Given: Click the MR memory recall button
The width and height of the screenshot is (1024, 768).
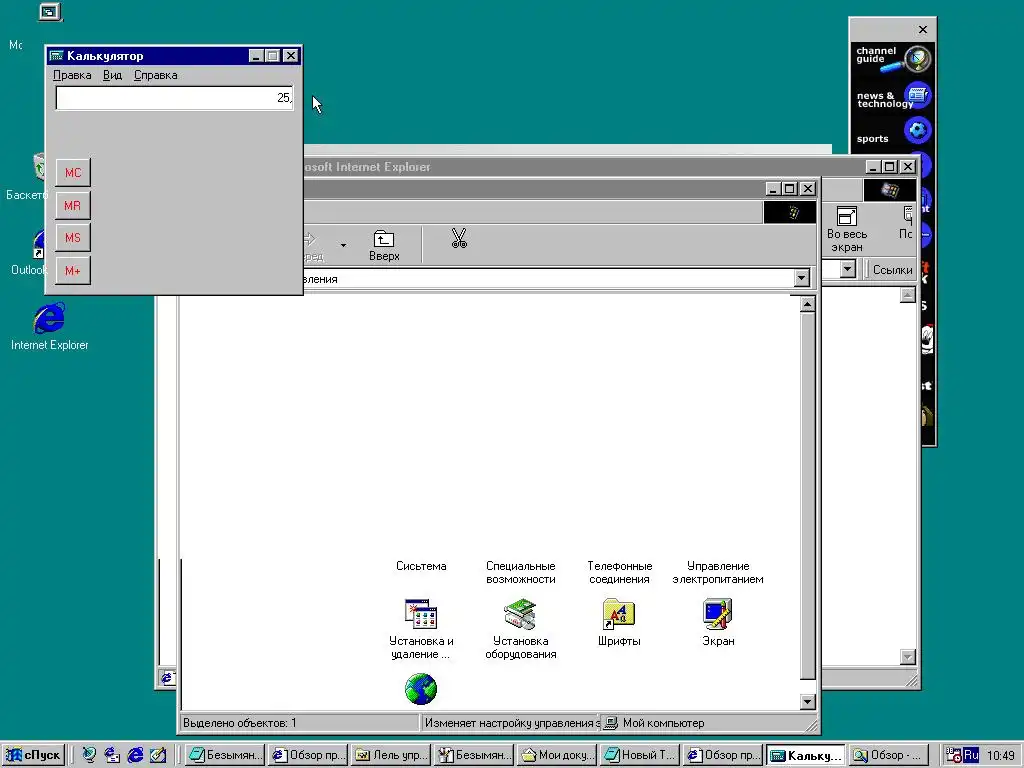Looking at the screenshot, I should click(x=72, y=205).
